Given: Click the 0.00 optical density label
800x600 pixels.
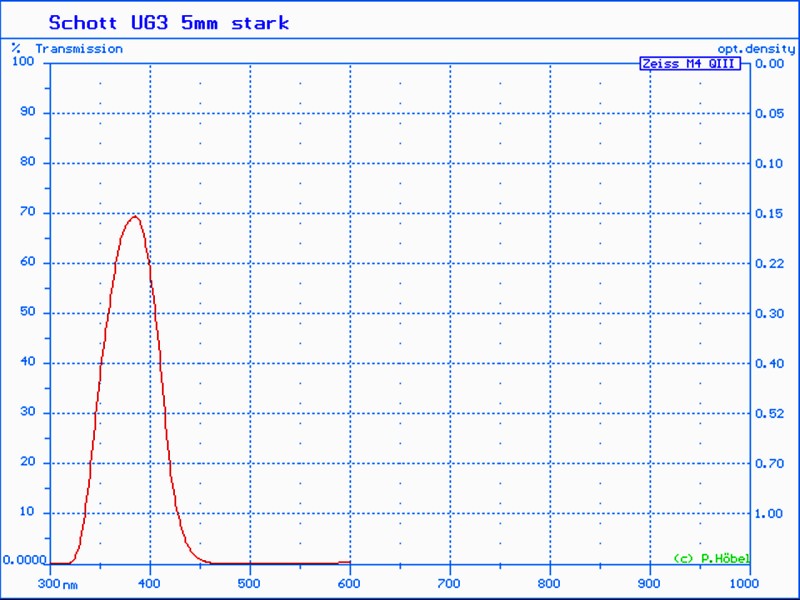Looking at the screenshot, I should pos(769,63).
